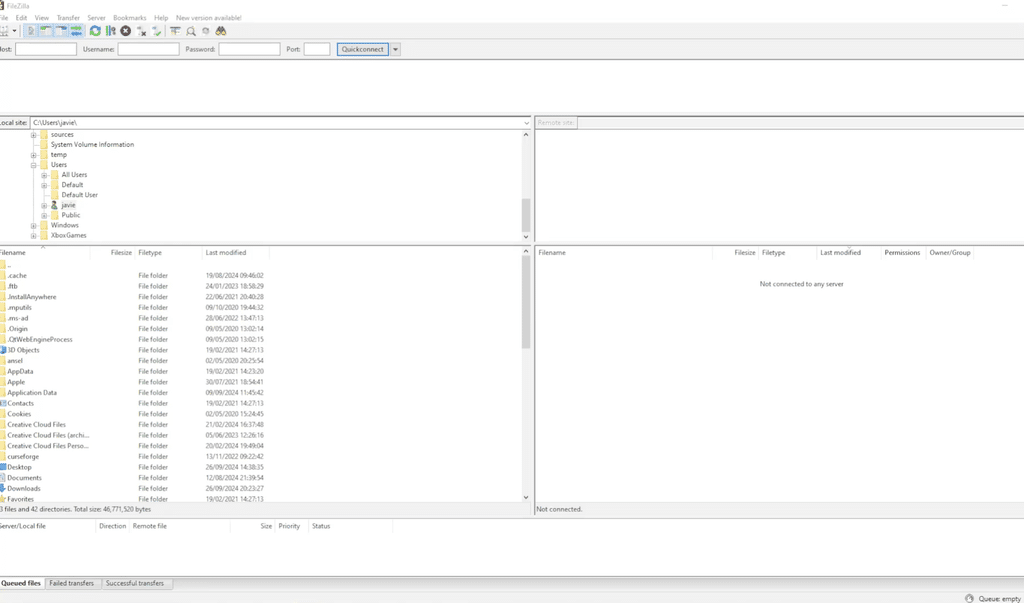This screenshot has width=1024, height=603.
Task: Search files with binoculars icon
Action: [x=221, y=31]
